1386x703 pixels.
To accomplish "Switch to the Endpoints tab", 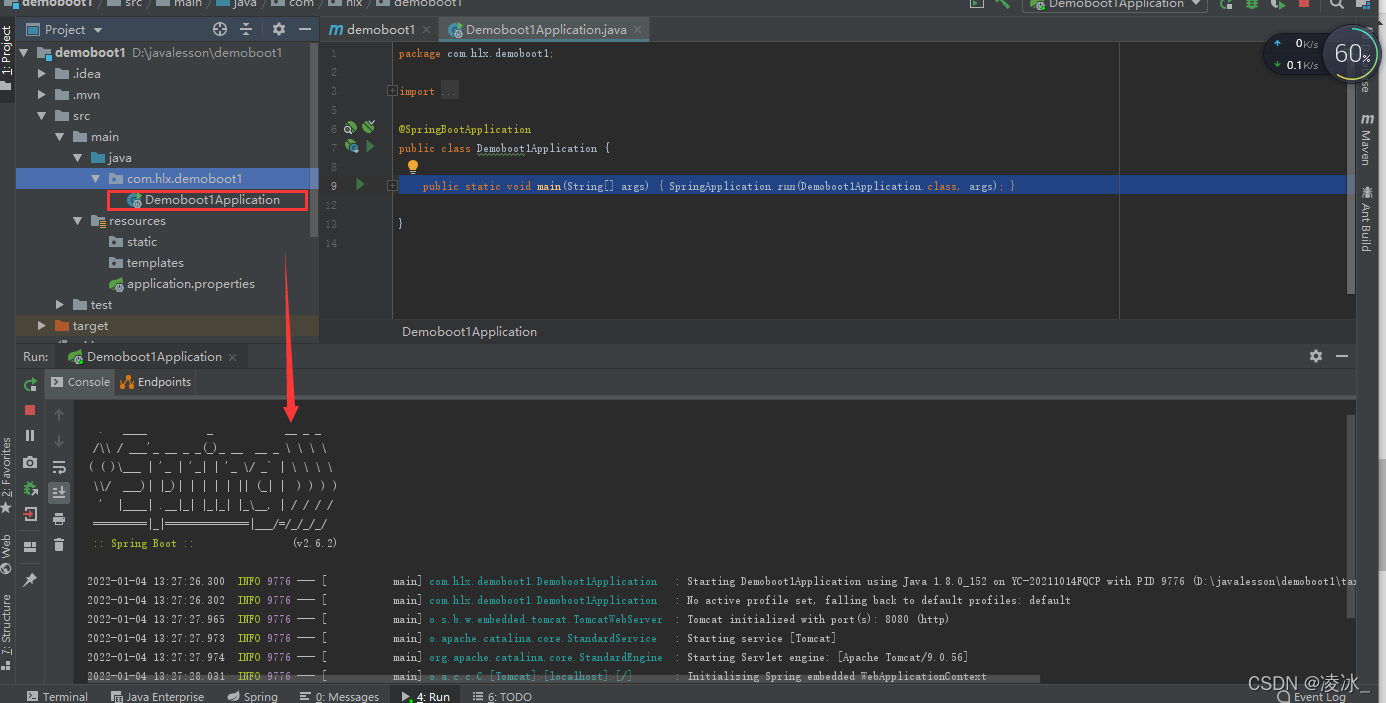I will pos(155,381).
